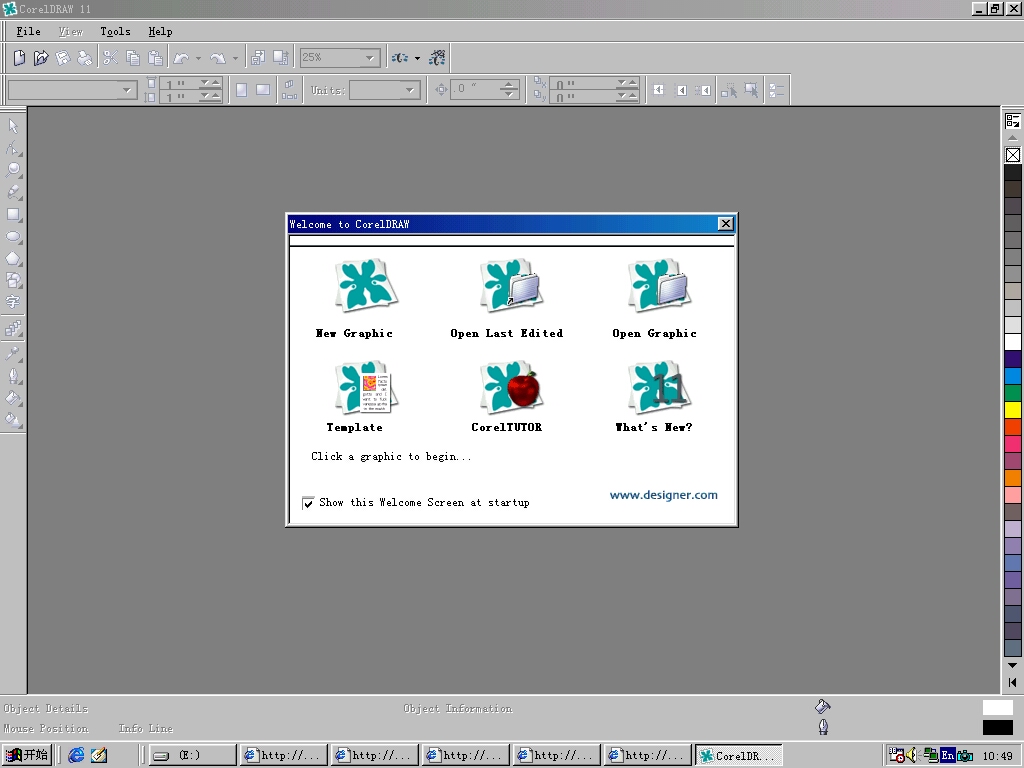Click the Start button on taskbar

click(x=27, y=755)
